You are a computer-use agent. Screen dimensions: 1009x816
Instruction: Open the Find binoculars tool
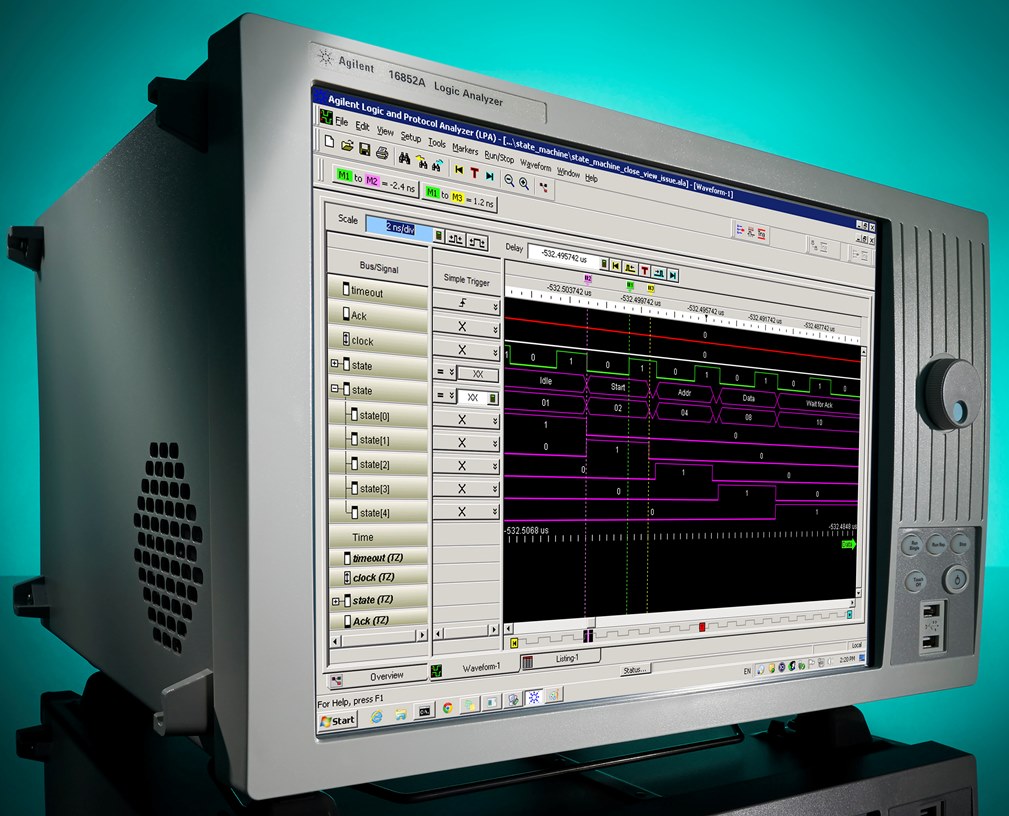pyautogui.click(x=404, y=157)
